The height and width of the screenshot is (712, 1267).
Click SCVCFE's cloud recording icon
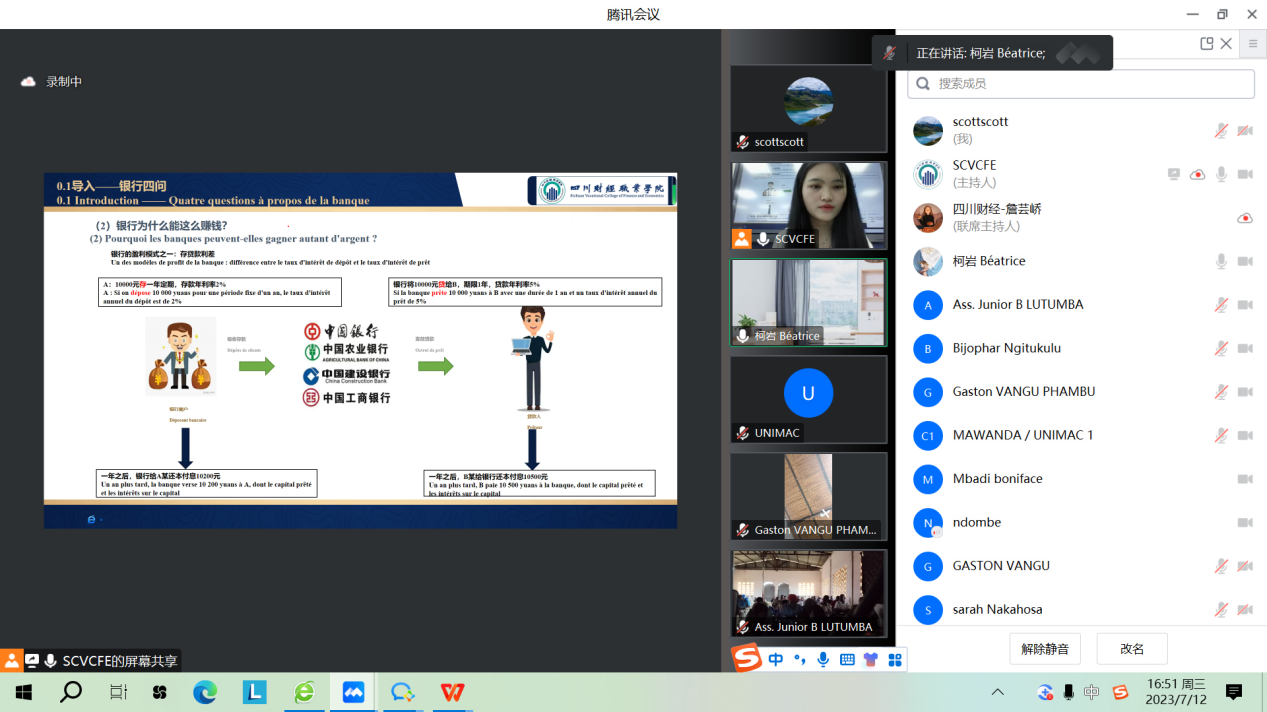tap(1197, 174)
